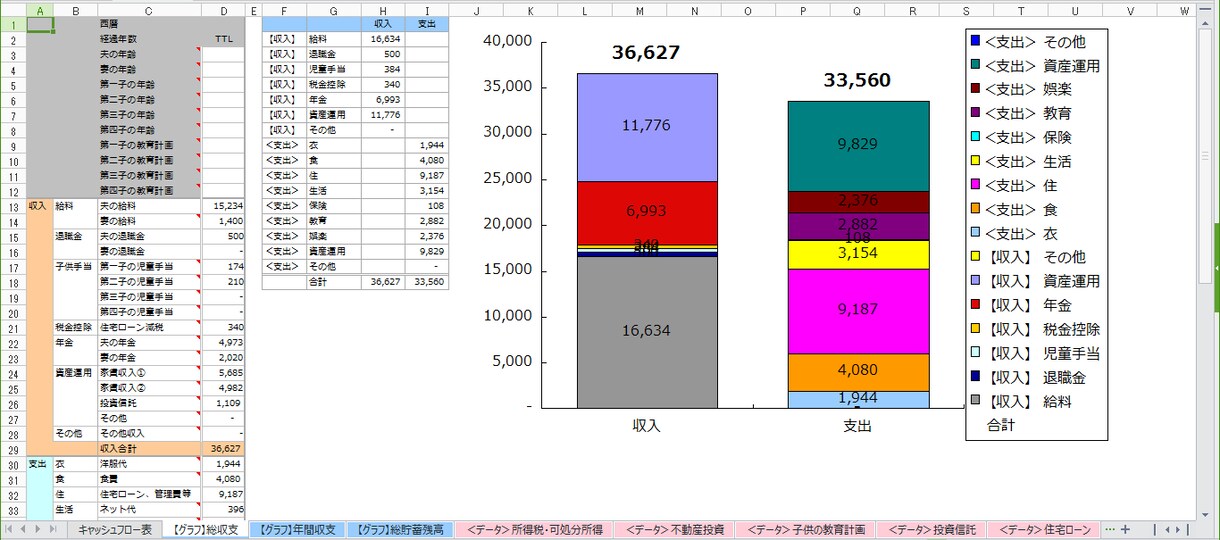Click the 合計 cell in the summary table
This screenshot has width=1220, height=540.
(335, 282)
